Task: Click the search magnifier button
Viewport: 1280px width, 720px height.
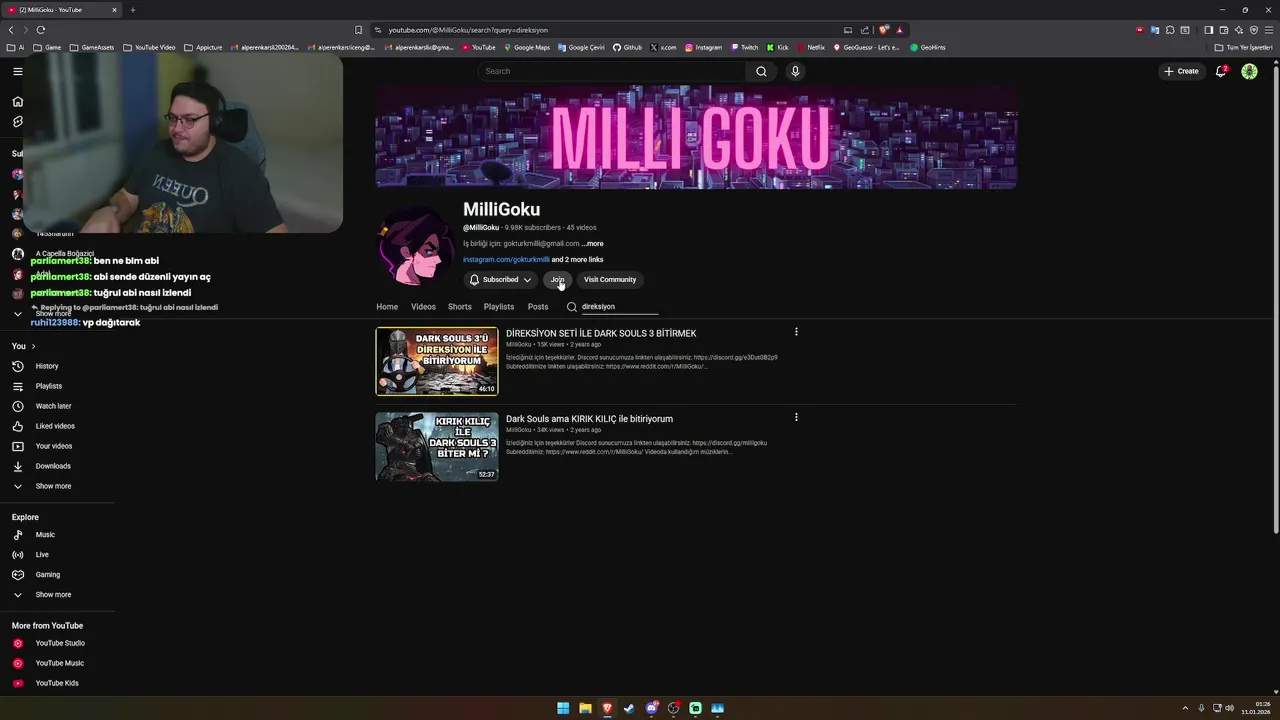Action: tap(761, 71)
